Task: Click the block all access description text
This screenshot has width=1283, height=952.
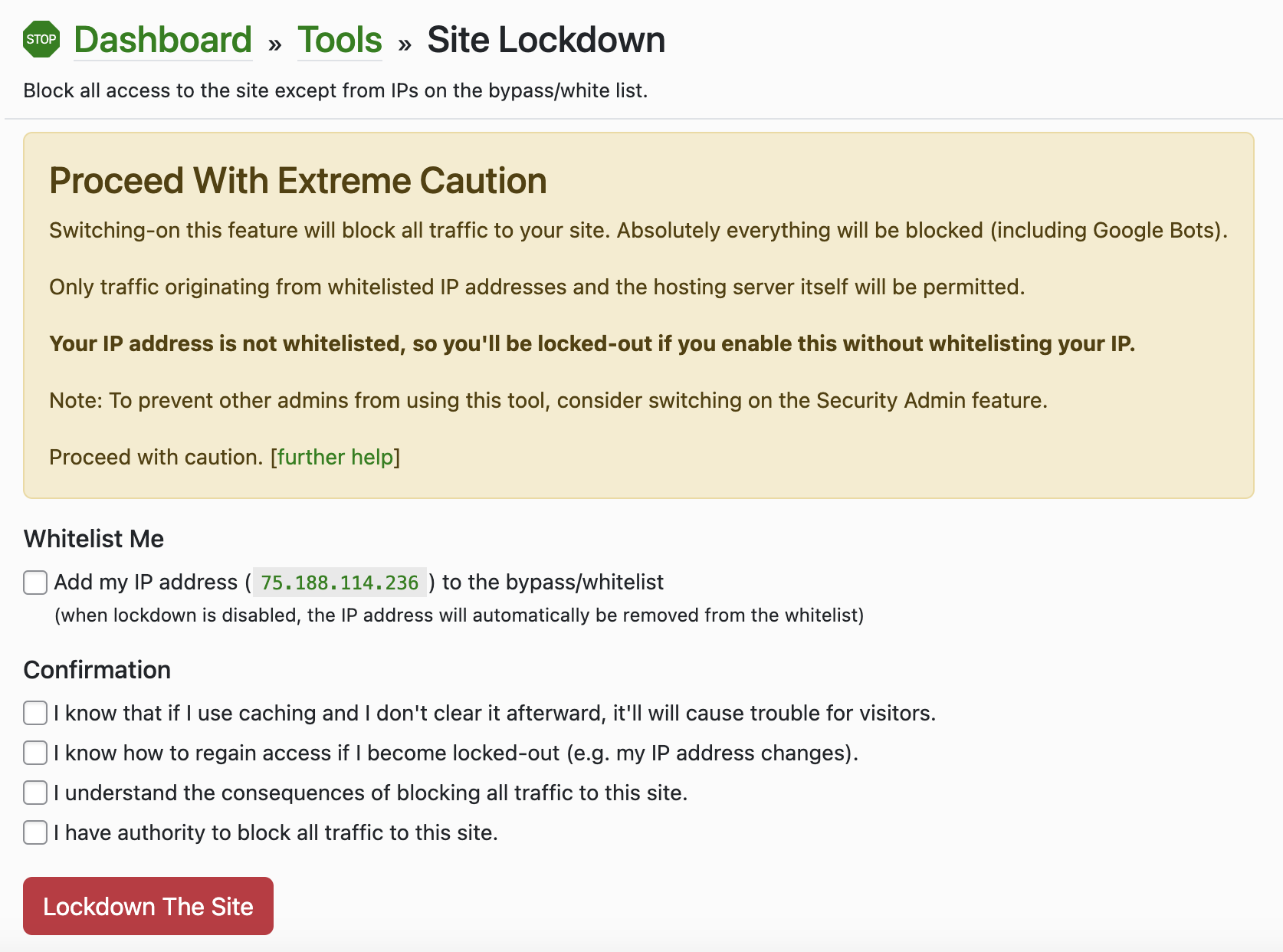Action: tap(336, 90)
